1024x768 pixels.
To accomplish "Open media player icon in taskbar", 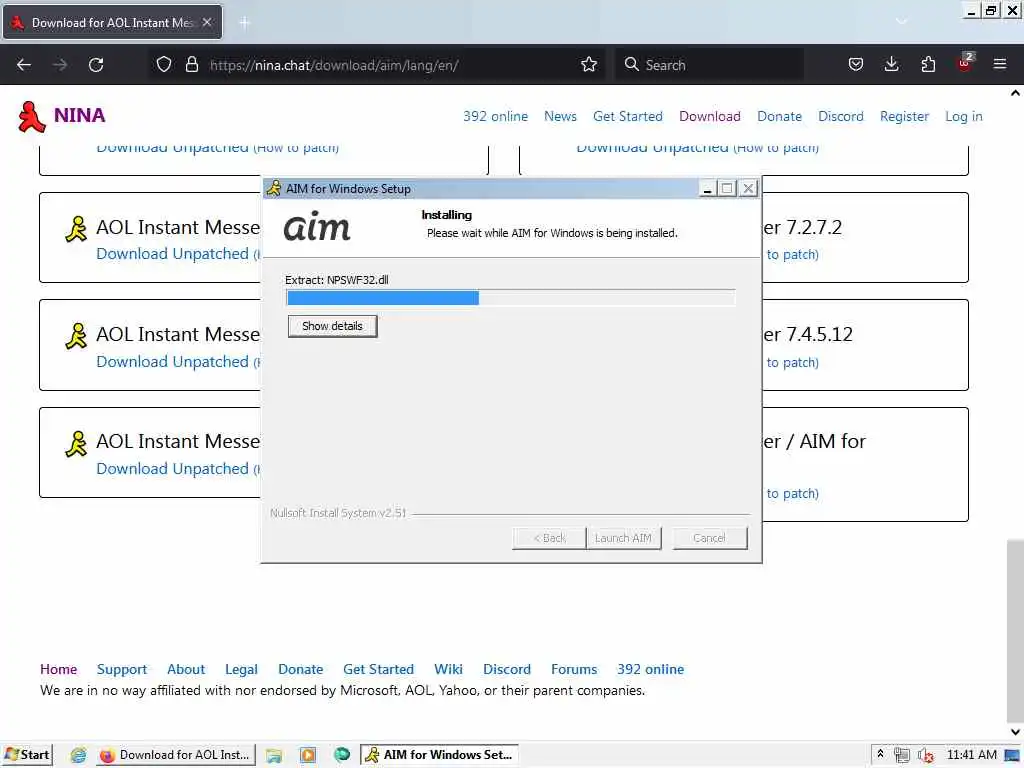I will click(x=308, y=755).
